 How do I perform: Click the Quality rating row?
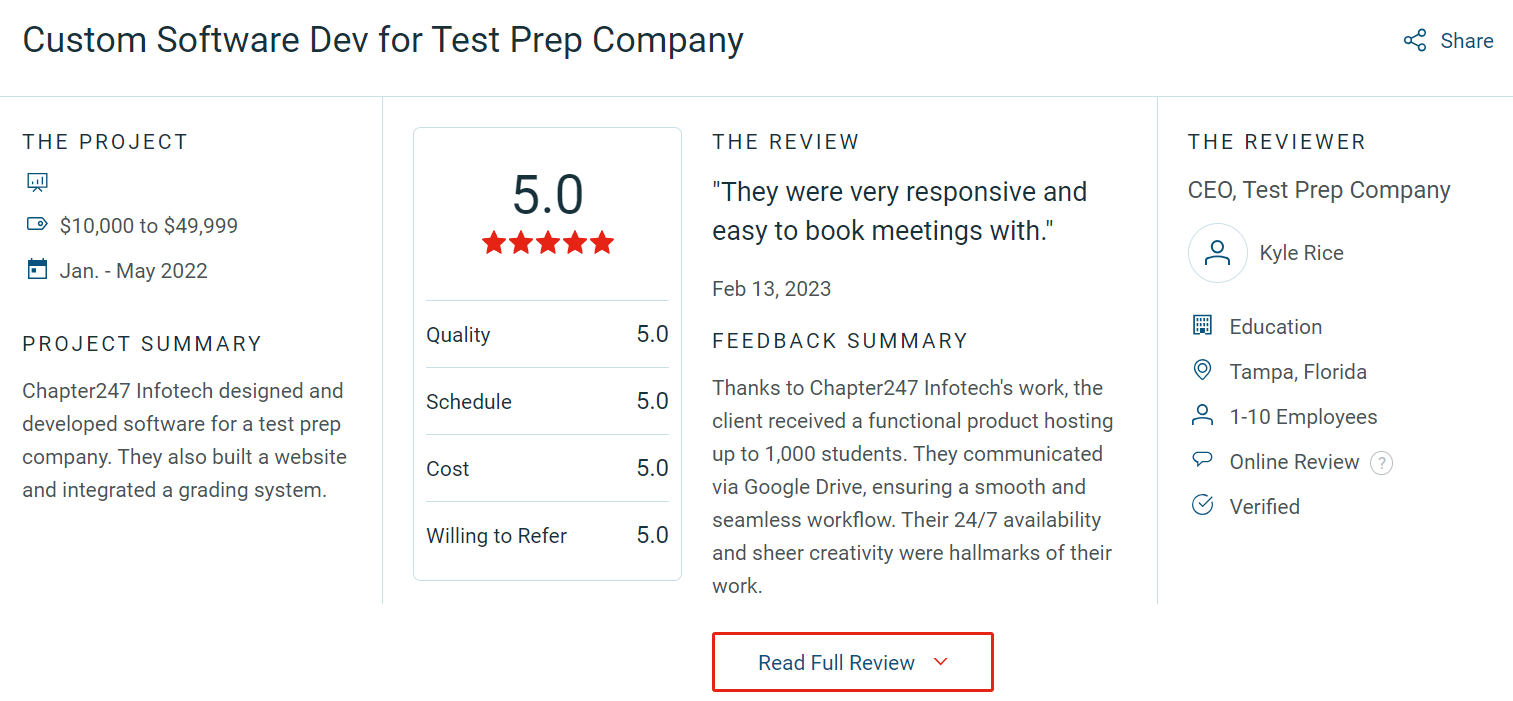(x=547, y=334)
